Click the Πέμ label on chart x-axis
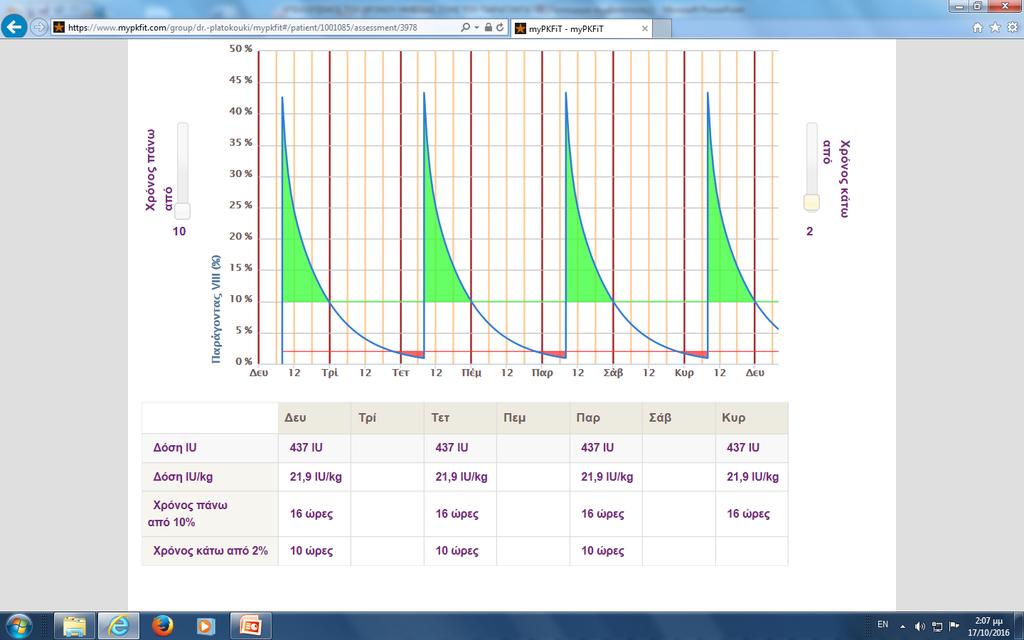The width and height of the screenshot is (1024, 640). click(x=472, y=373)
